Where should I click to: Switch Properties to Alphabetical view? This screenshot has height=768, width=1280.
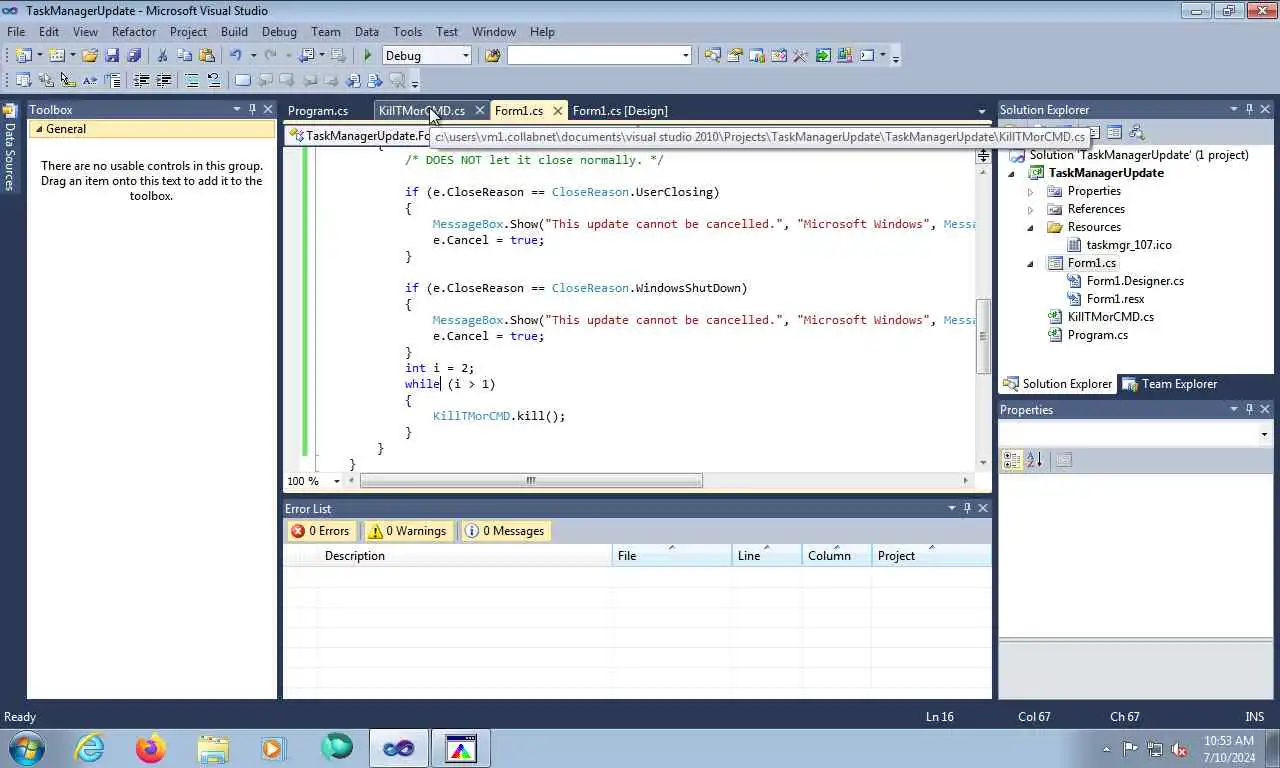pos(1034,460)
